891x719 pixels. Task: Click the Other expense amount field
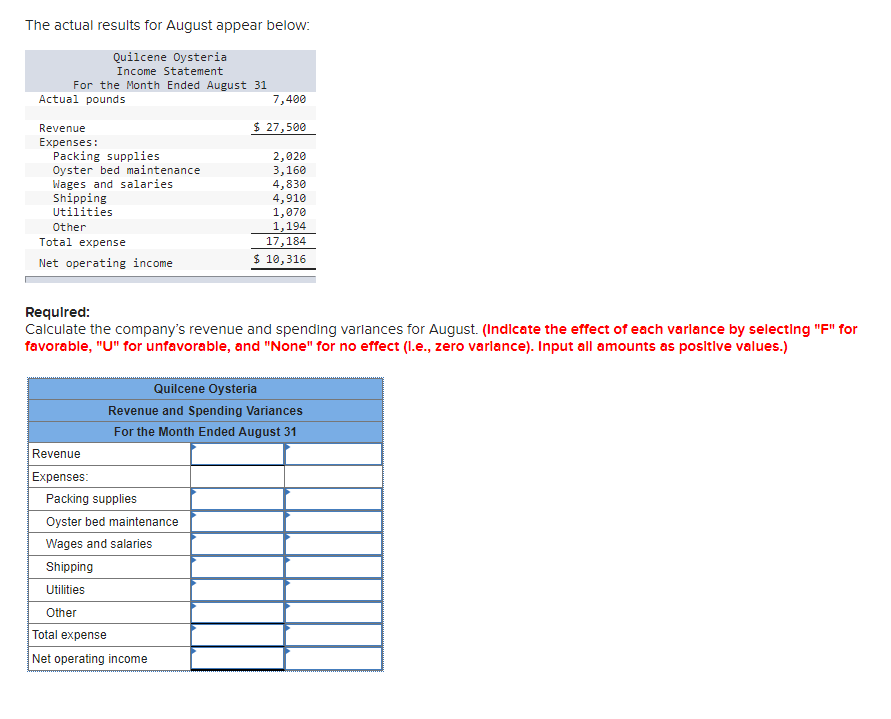[x=237, y=612]
